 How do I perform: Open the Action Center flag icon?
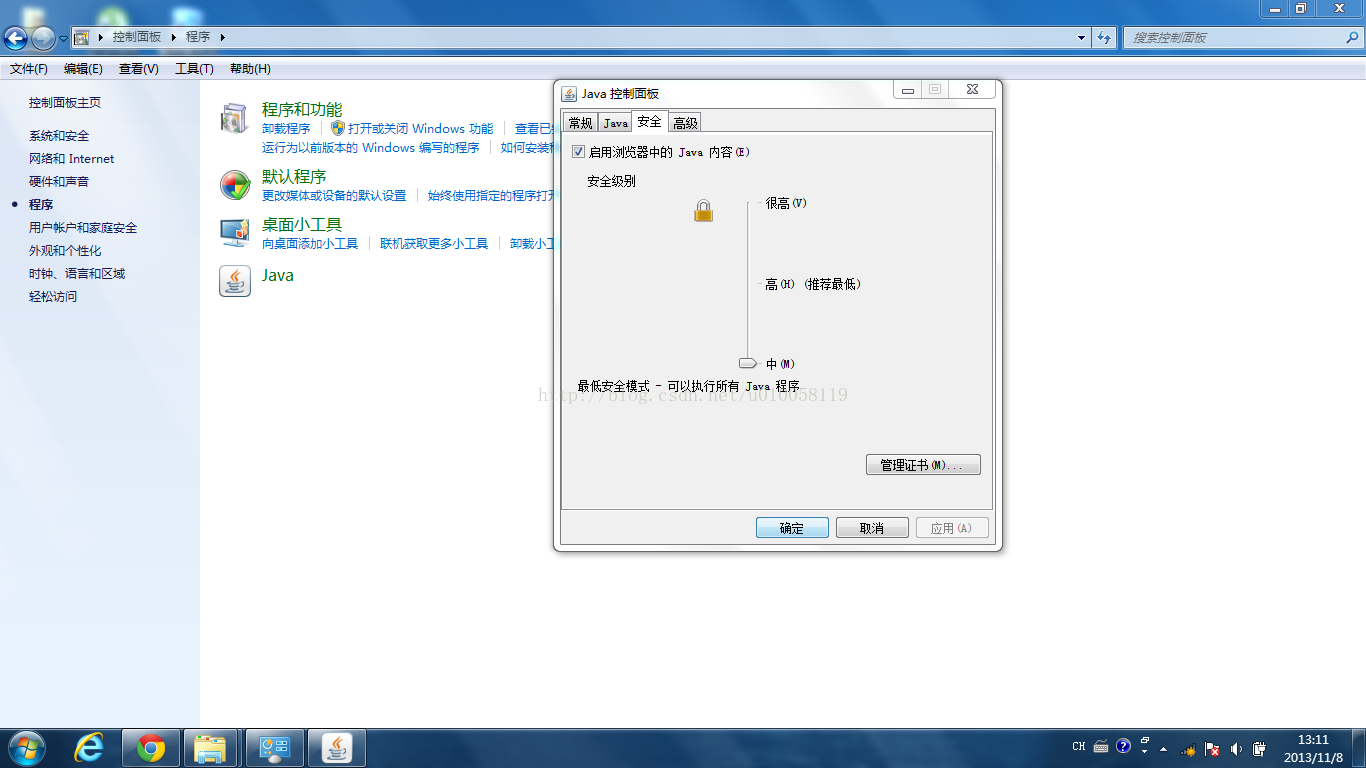click(x=1212, y=748)
